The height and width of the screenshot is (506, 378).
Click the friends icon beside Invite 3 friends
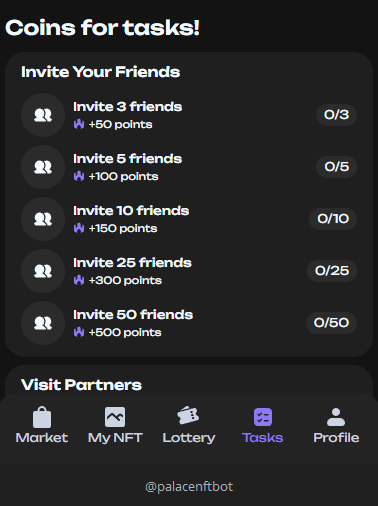click(43, 115)
